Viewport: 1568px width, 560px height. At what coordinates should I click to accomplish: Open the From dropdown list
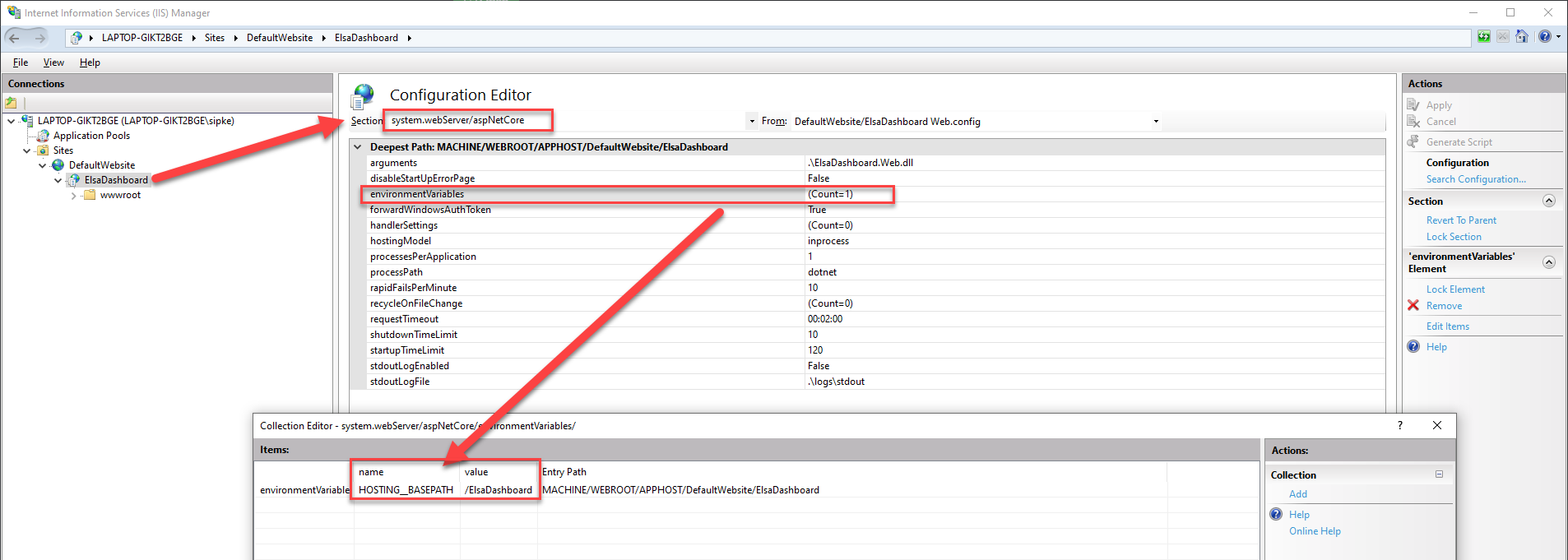point(1156,121)
